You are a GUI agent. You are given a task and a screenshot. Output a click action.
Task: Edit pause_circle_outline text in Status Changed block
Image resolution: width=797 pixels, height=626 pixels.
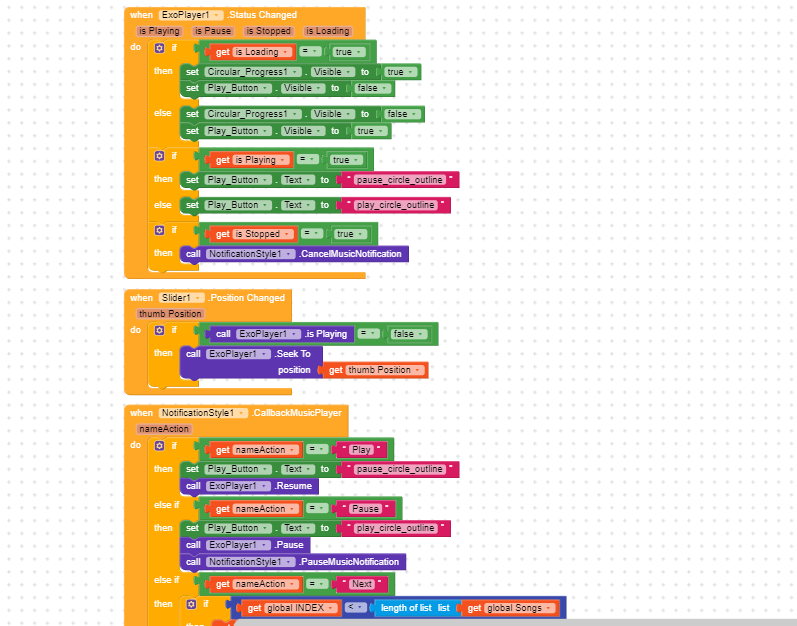(400, 180)
